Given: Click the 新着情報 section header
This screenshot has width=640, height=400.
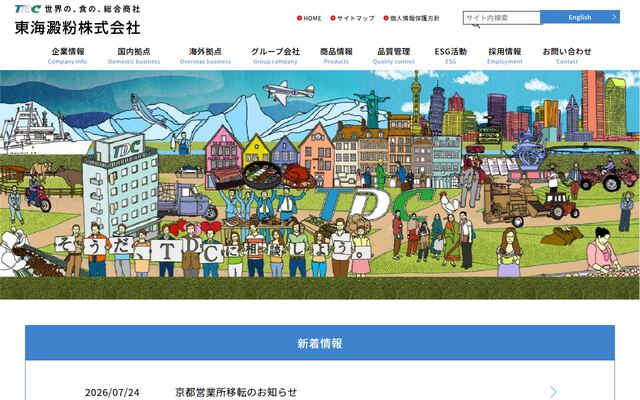Looking at the screenshot, I should [x=320, y=343].
